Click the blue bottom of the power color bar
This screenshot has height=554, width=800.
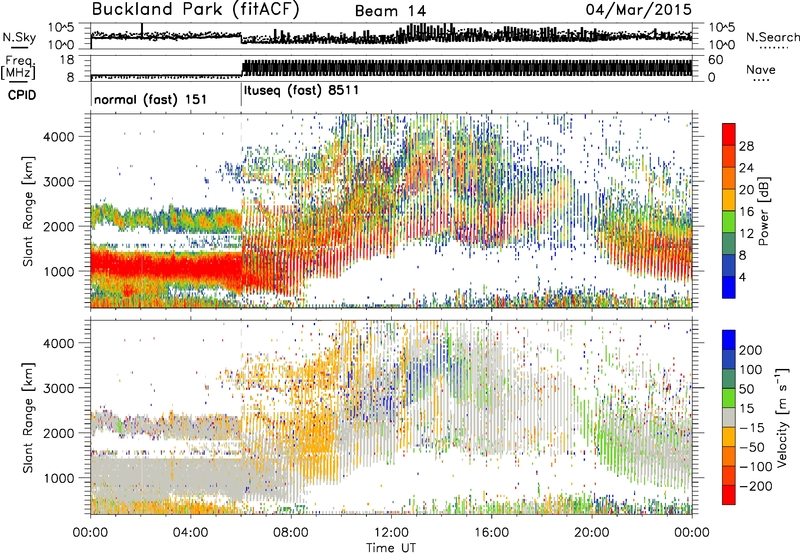(x=729, y=287)
